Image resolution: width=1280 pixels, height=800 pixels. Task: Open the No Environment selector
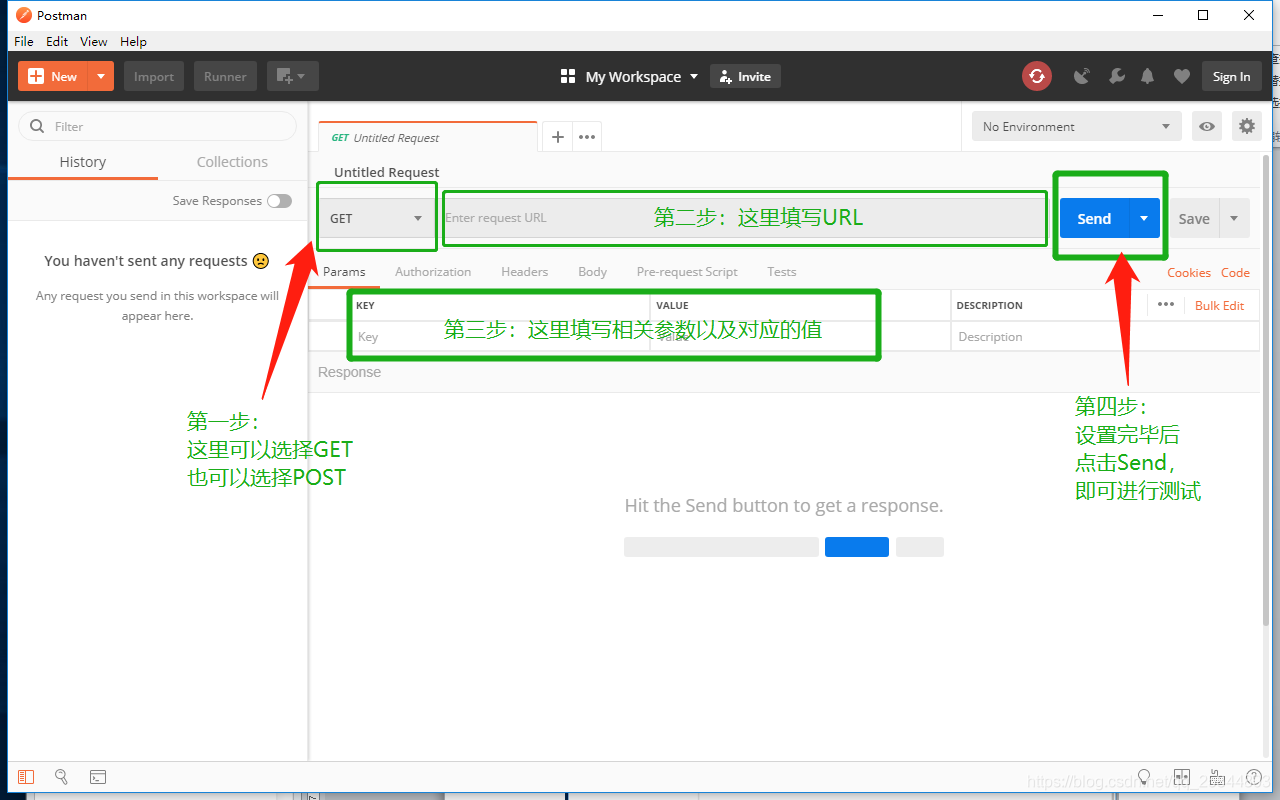(x=1077, y=126)
